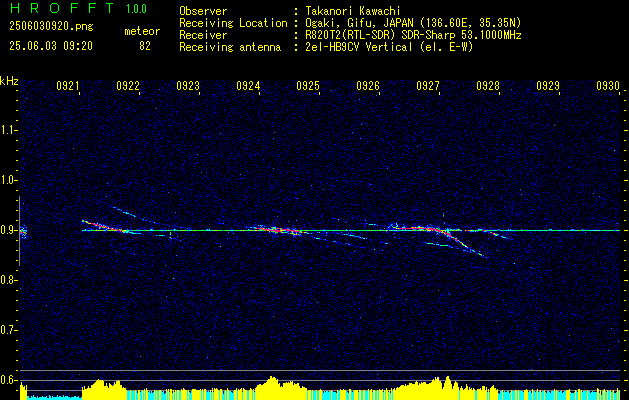Click the kHz axis unit label

(x=9, y=81)
